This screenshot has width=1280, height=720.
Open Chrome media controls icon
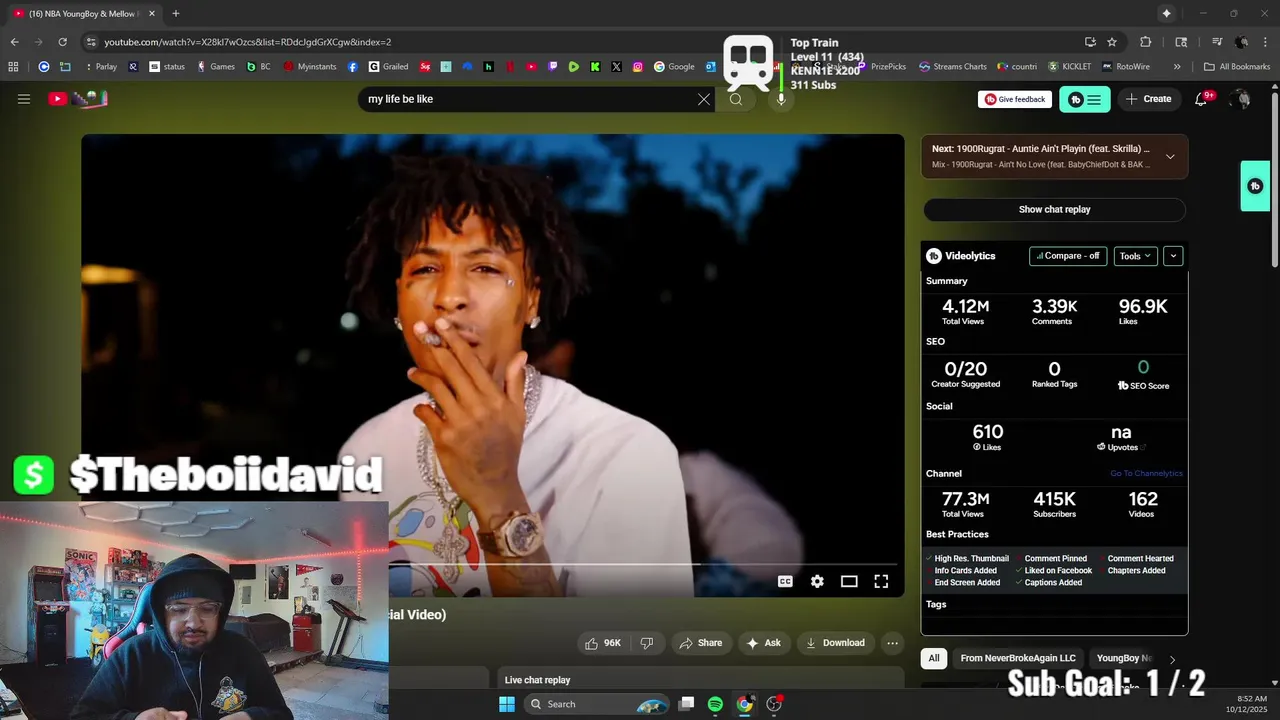point(1217,42)
